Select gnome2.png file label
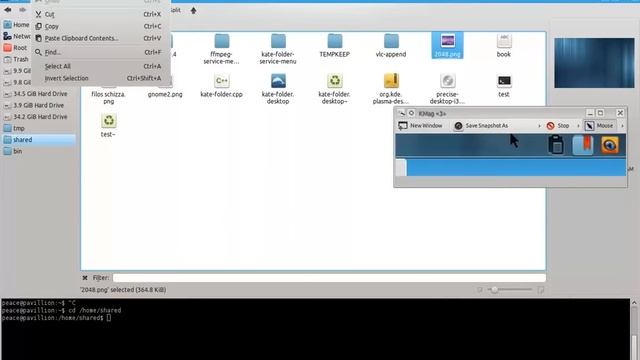 pos(165,94)
